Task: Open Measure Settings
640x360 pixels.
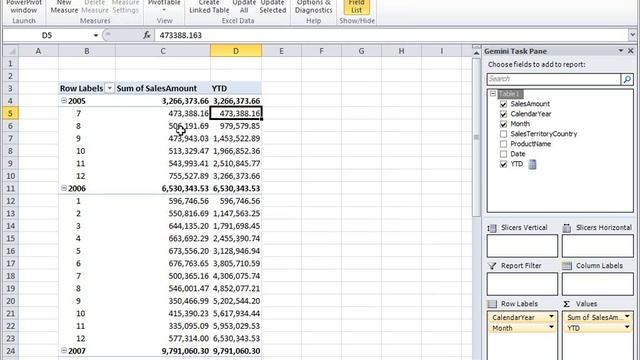Action: click(125, 7)
